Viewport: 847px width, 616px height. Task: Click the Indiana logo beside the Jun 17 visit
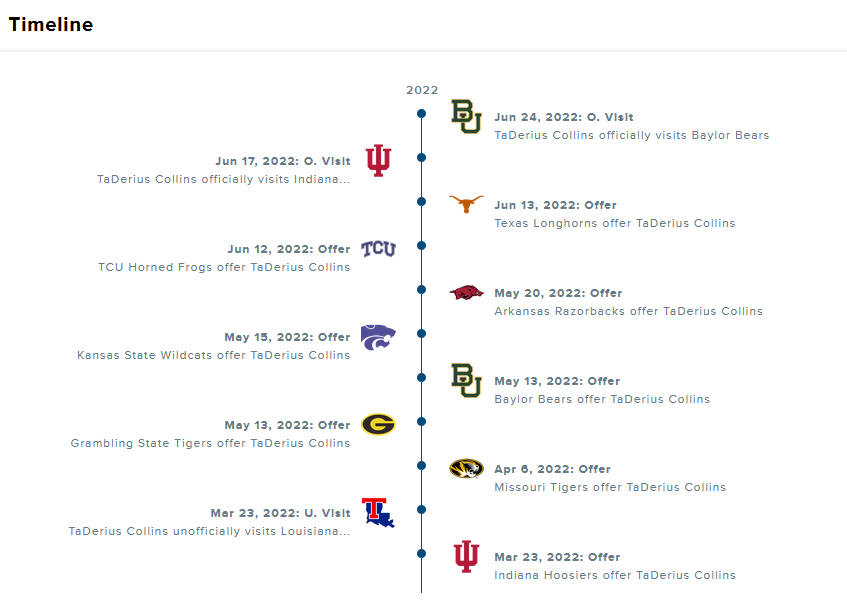pos(378,160)
